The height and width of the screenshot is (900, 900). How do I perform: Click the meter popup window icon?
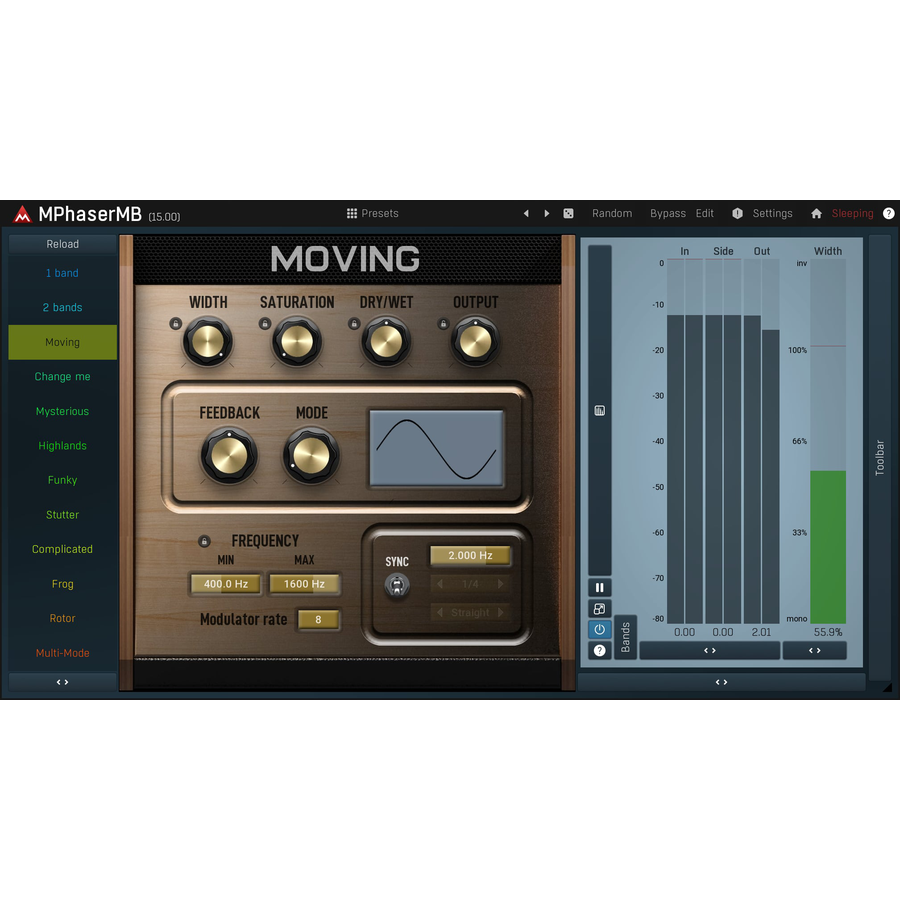coord(600,608)
